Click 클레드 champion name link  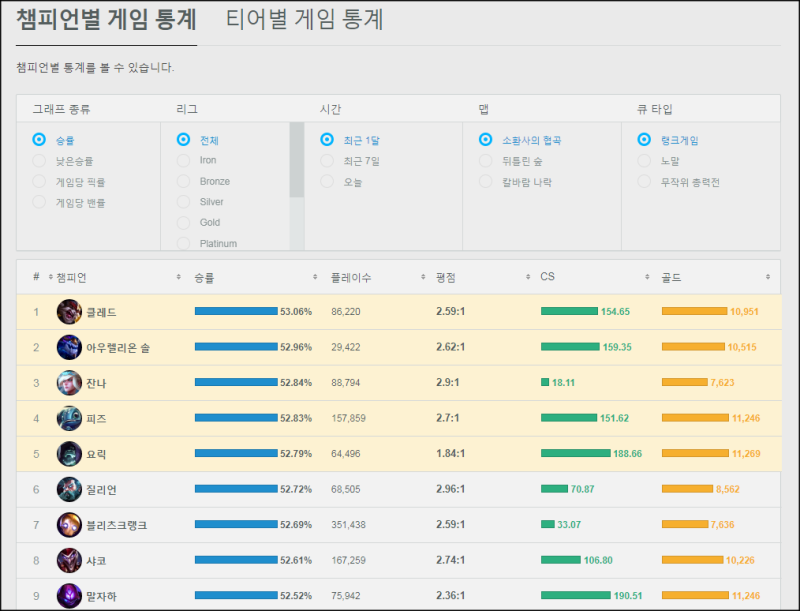101,312
